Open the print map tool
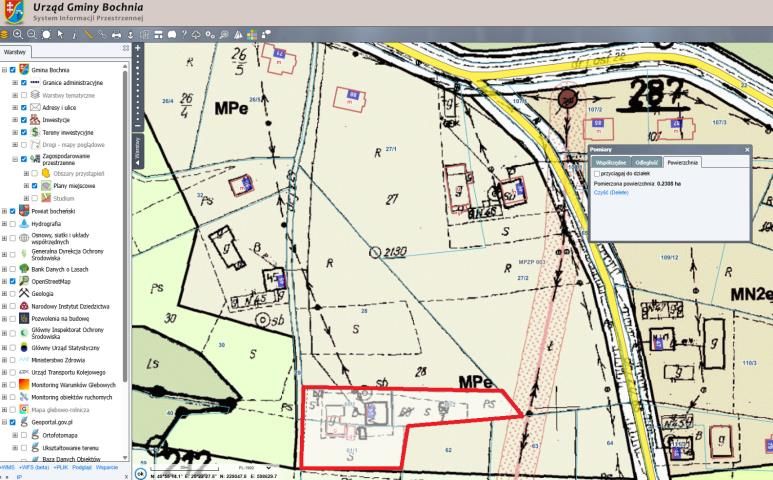The height and width of the screenshot is (480, 773). click(x=116, y=34)
